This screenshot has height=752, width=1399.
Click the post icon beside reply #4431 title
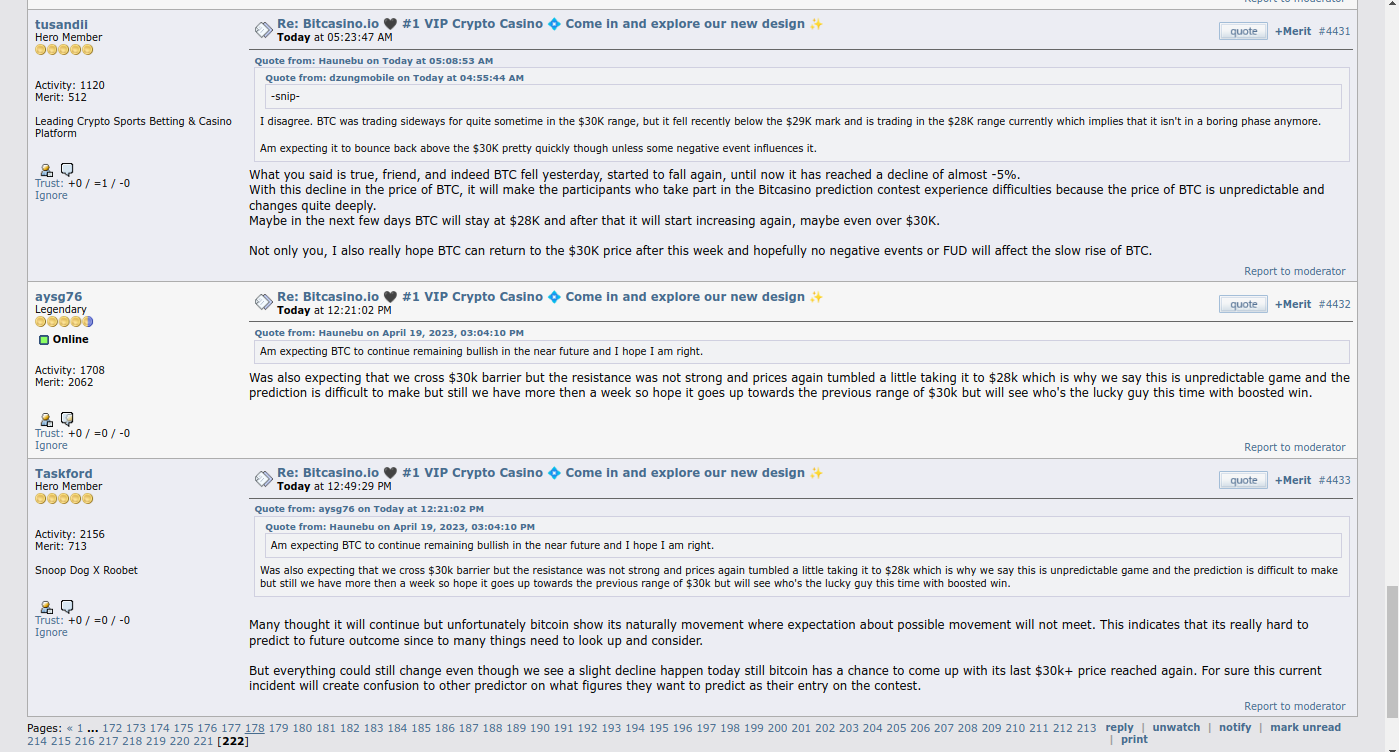(263, 30)
